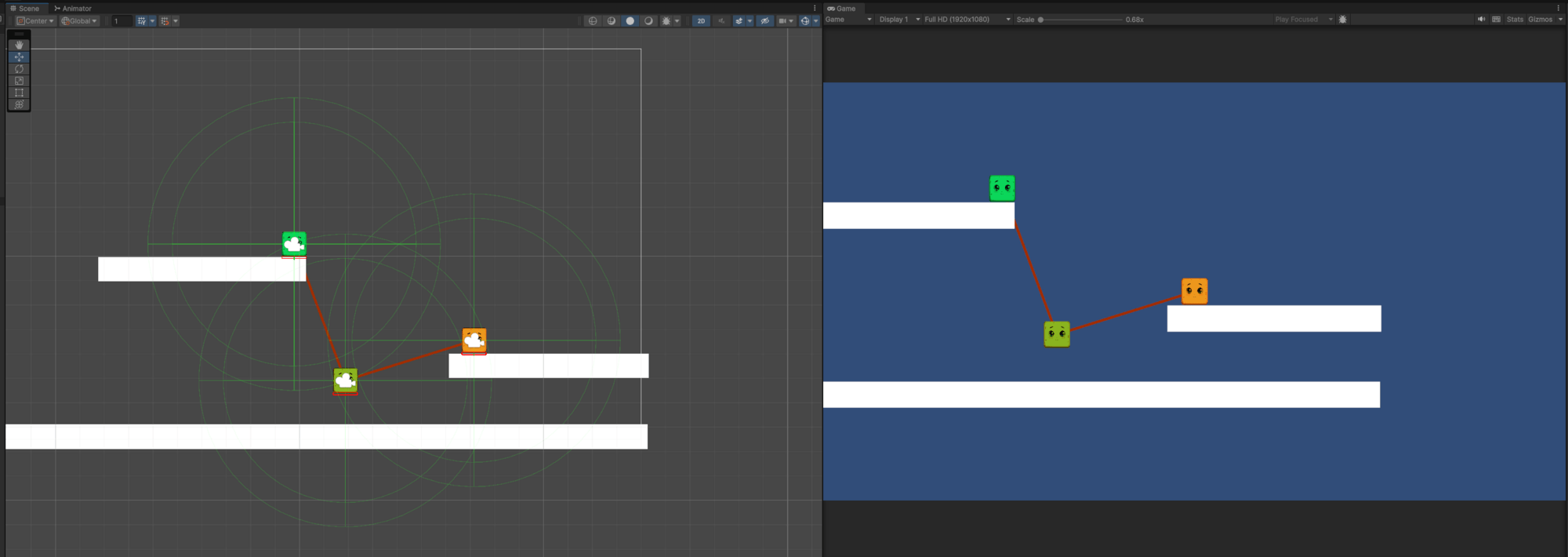Click the Gizmos button in Game view
Viewport: 1568px width, 557px height.
pos(1540,20)
